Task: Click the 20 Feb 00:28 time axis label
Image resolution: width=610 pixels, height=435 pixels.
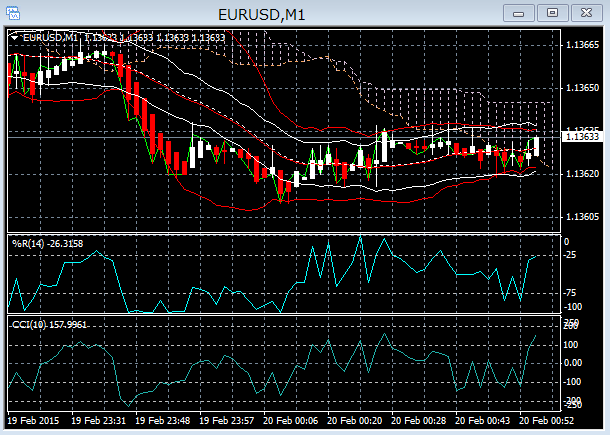Action: 417,420
